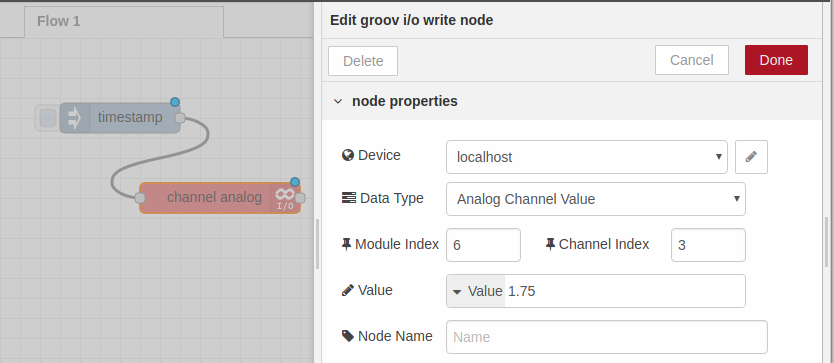Open the Value type selector dropdown
The image size is (834, 363).
476,291
